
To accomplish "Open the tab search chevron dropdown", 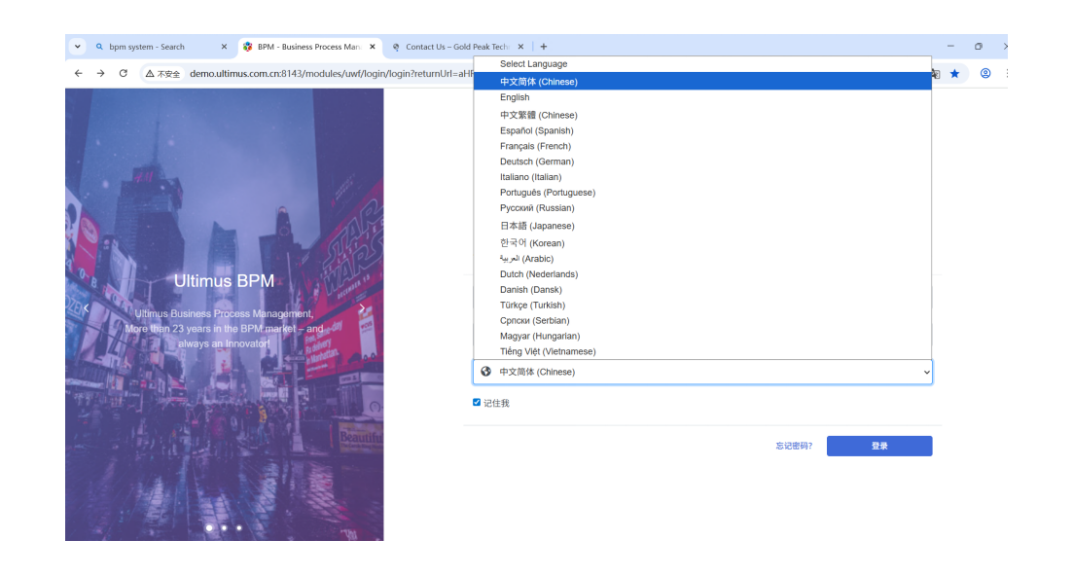I will point(78,46).
